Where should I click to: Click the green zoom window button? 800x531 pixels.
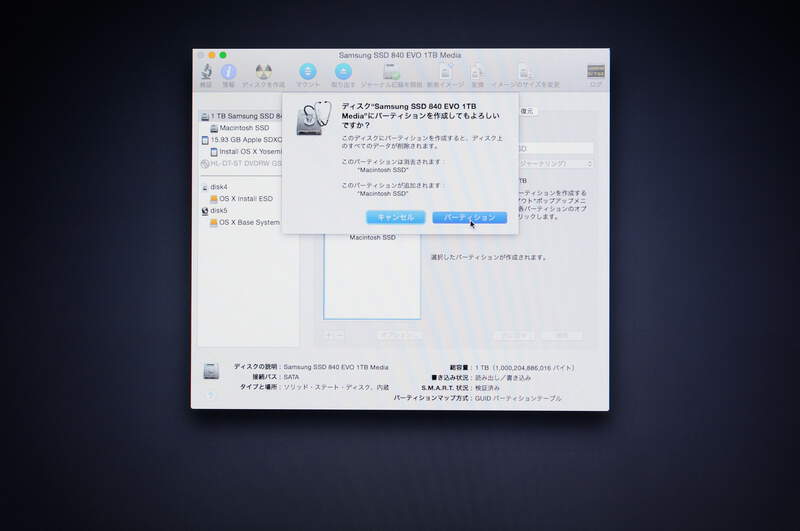223,55
